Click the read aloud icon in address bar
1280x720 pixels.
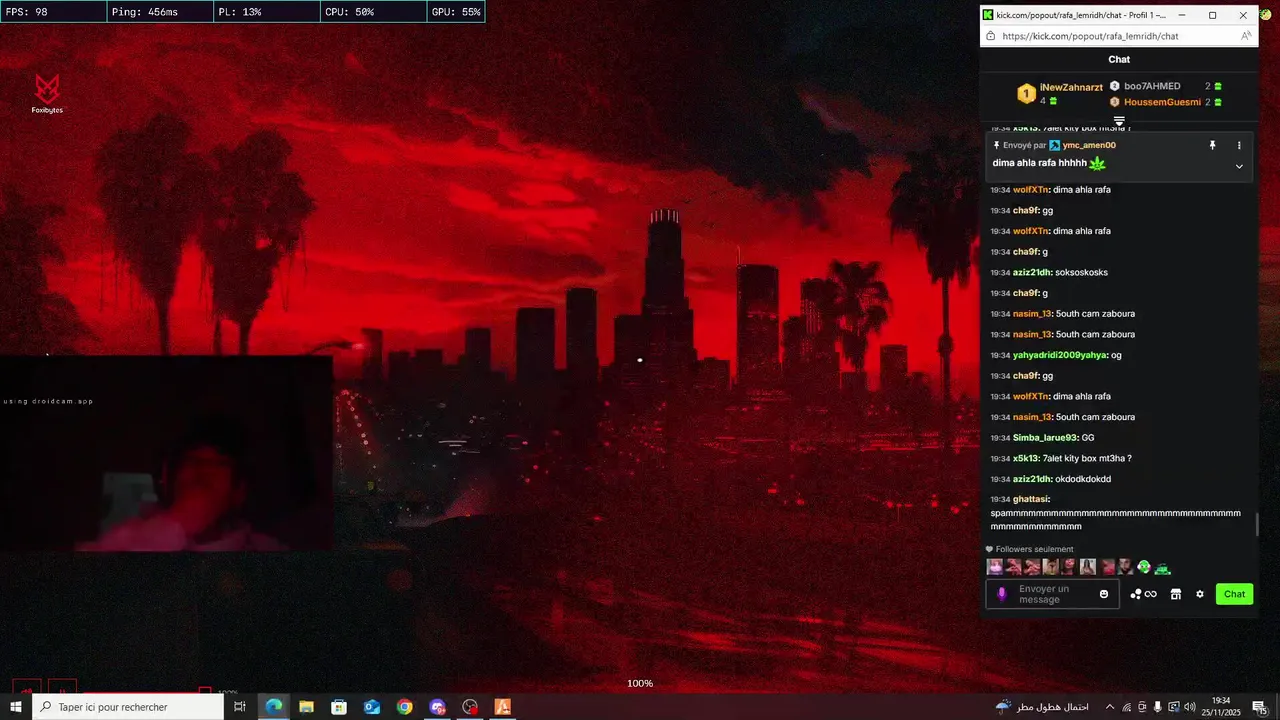1246,36
